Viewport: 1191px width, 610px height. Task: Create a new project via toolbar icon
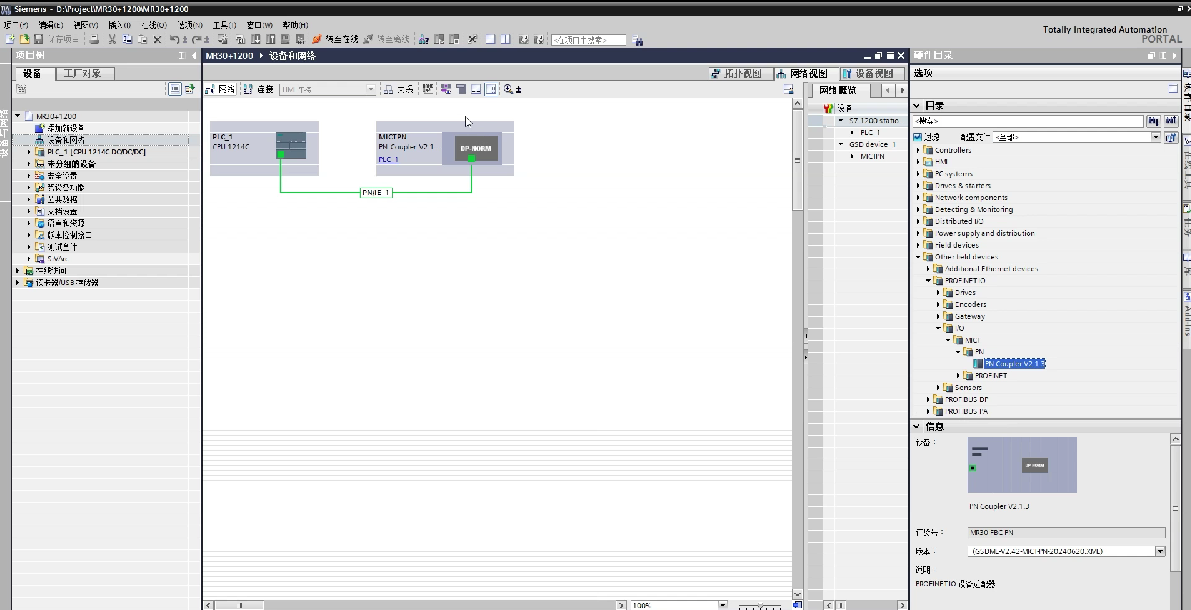[10, 39]
